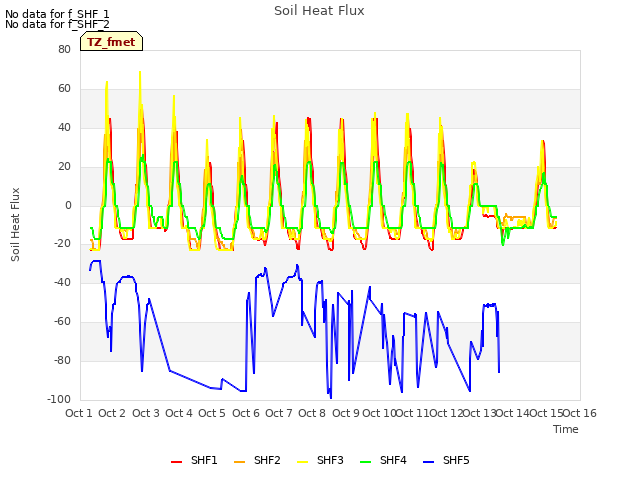The image size is (640, 480).
Task: Click the 'Oct 6' x-axis tick label
Action: point(246,413)
